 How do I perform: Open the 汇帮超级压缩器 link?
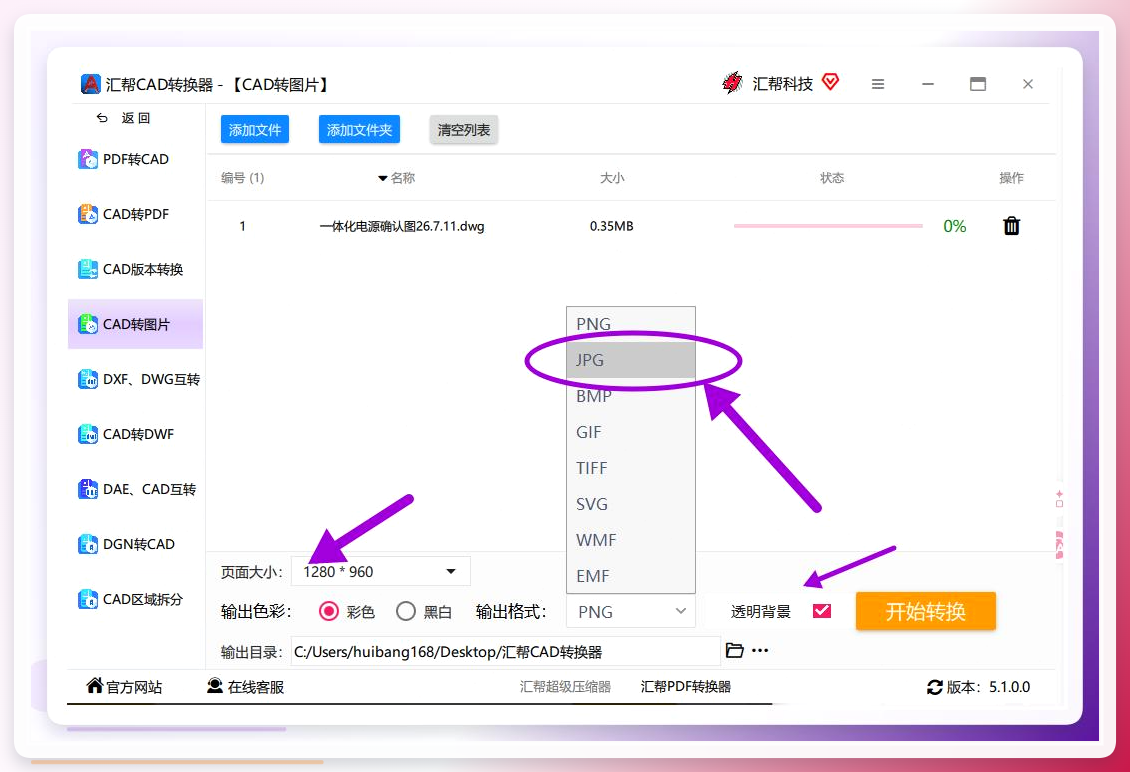pos(565,687)
